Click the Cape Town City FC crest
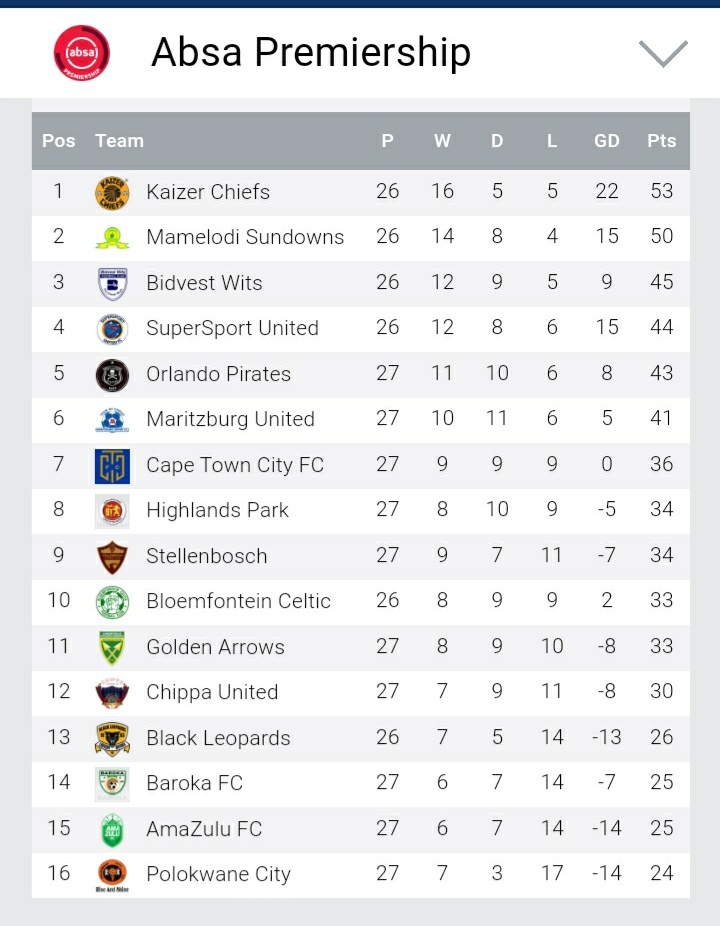Screen dimensions: 720x926 (x=112, y=465)
